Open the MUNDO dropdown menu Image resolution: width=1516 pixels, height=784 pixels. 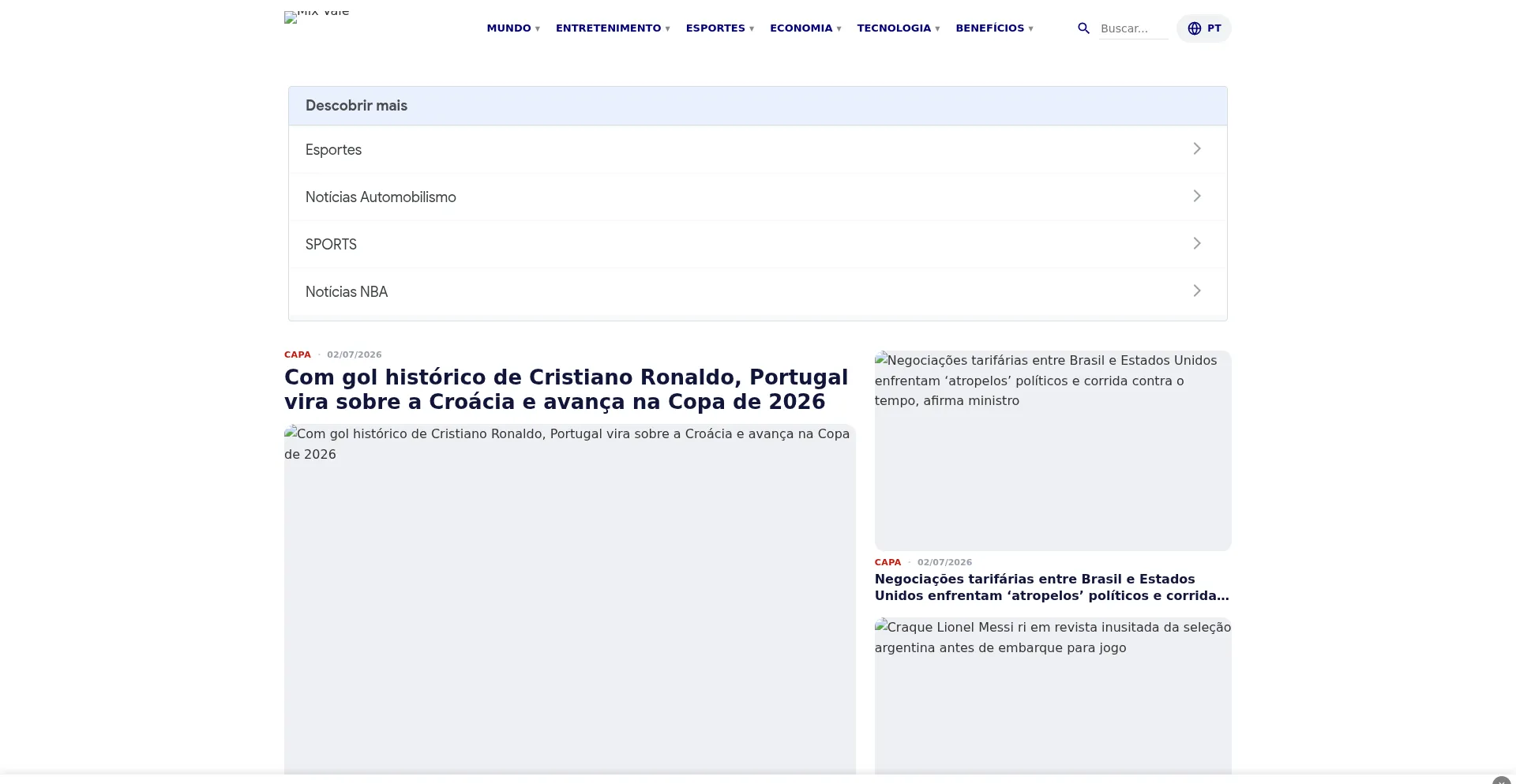pyautogui.click(x=513, y=28)
